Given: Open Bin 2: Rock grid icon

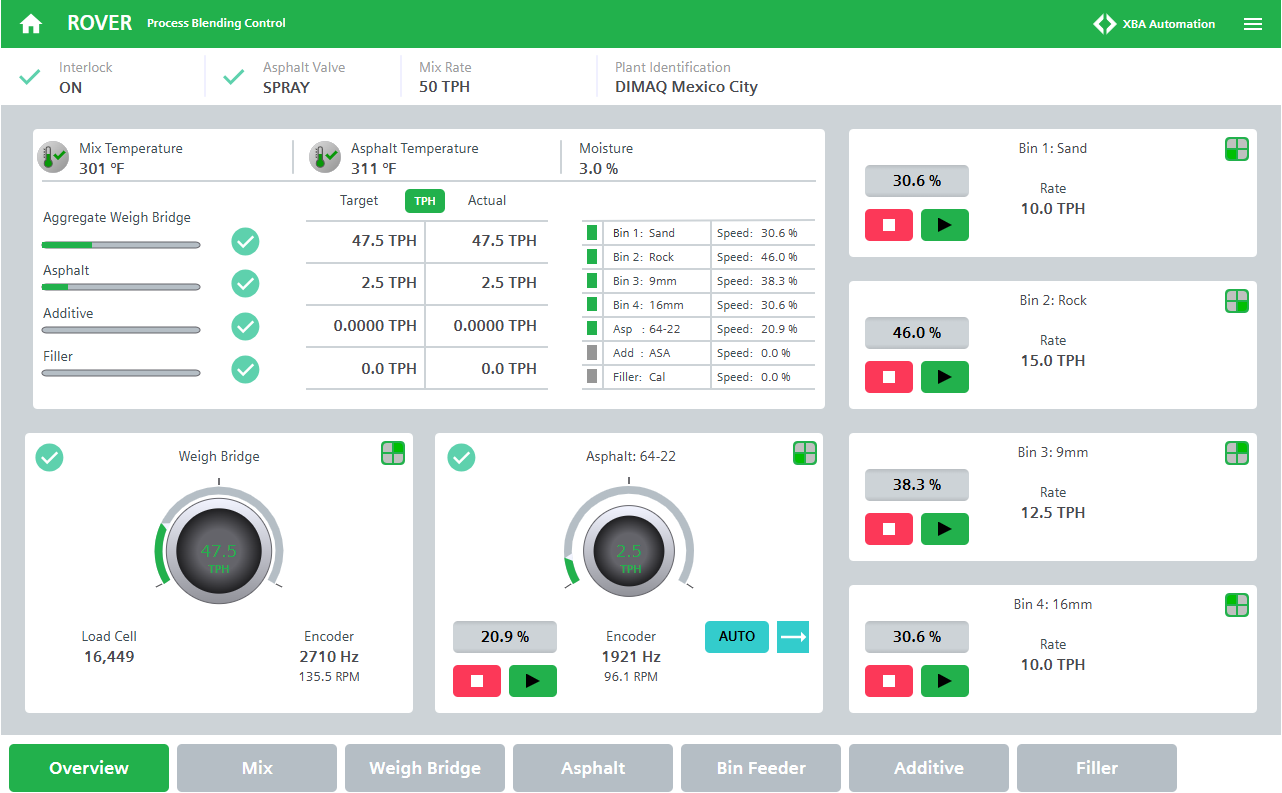Looking at the screenshot, I should coord(1237,301).
